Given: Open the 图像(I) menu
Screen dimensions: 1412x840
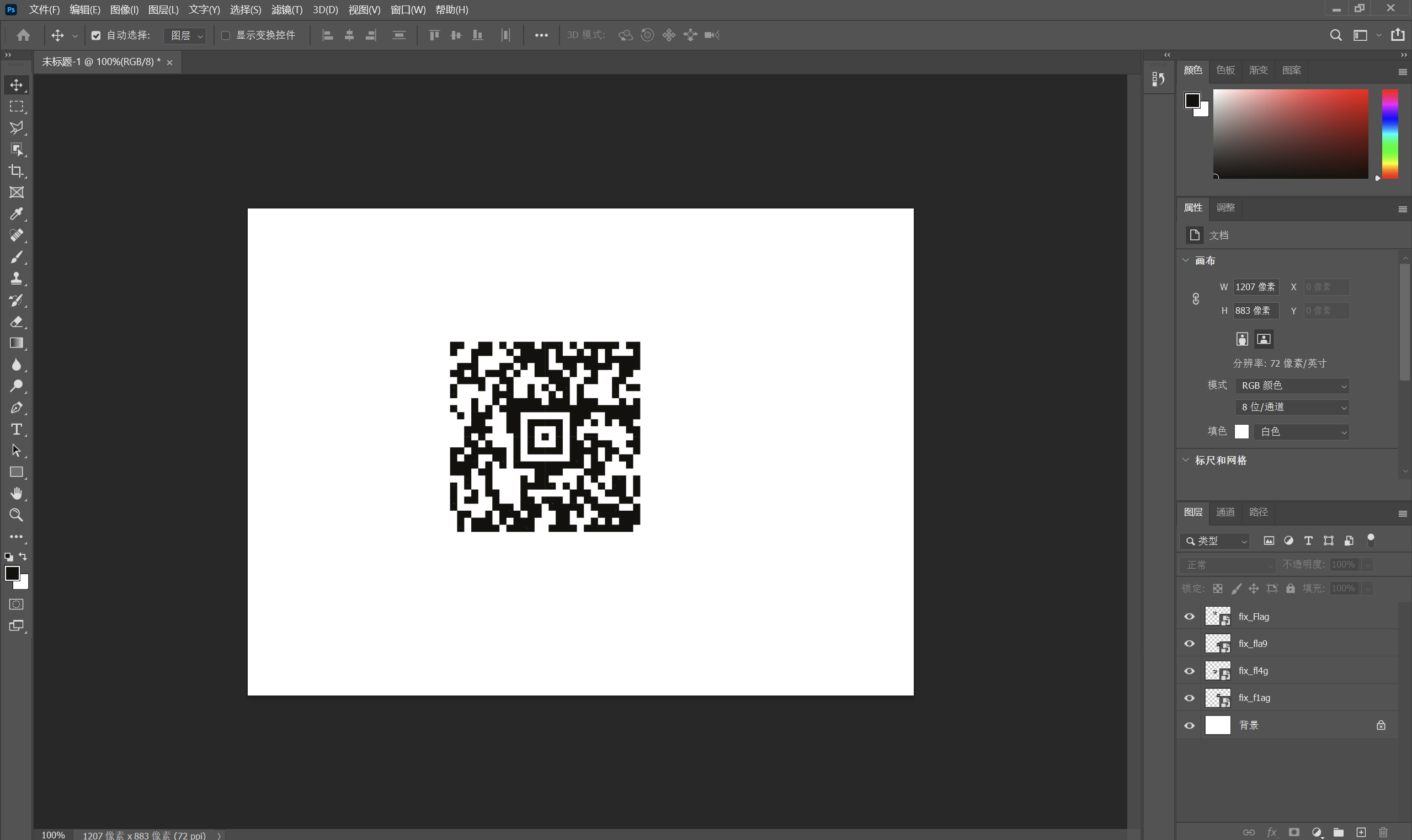Looking at the screenshot, I should [124, 9].
